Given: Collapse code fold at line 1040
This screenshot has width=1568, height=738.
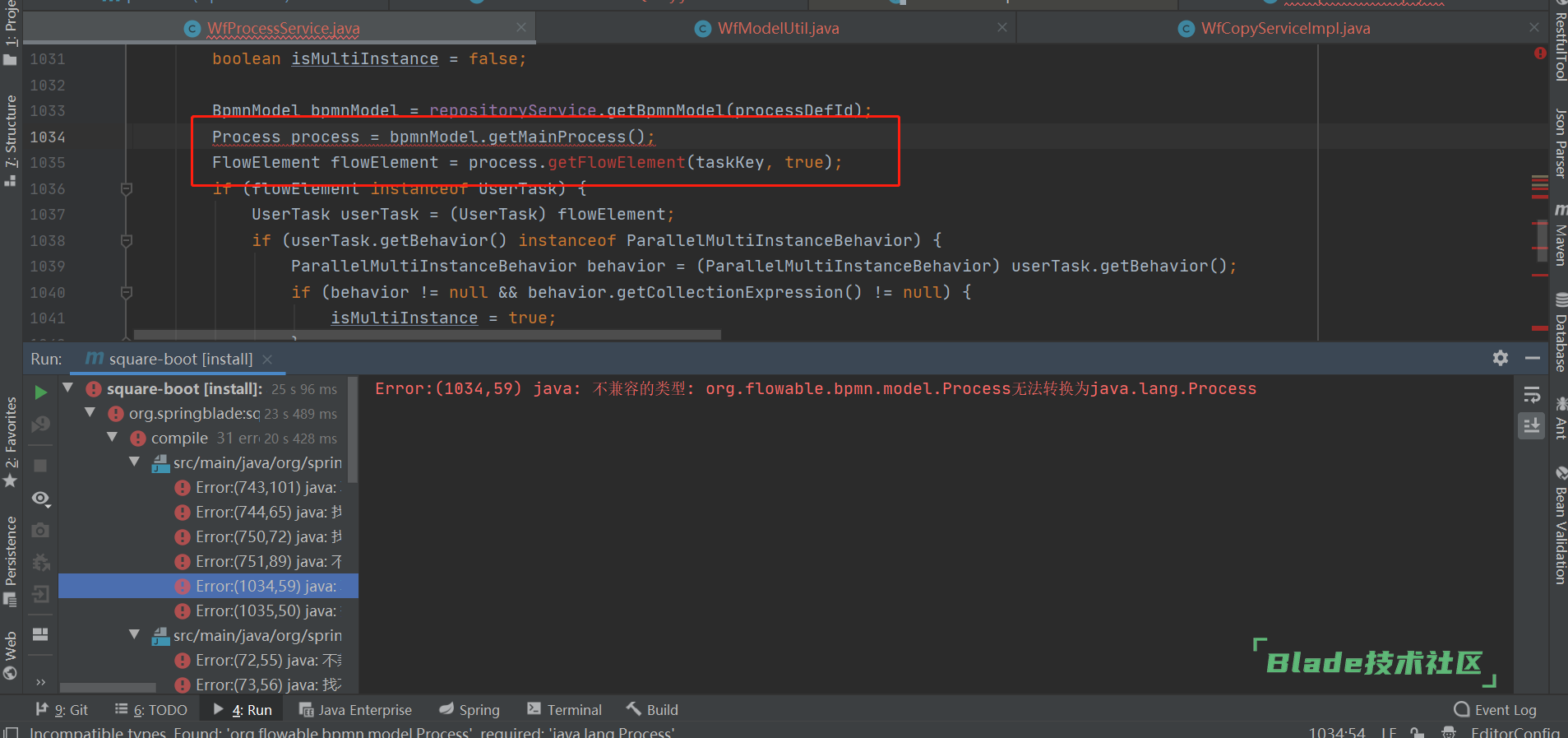Looking at the screenshot, I should point(127,293).
